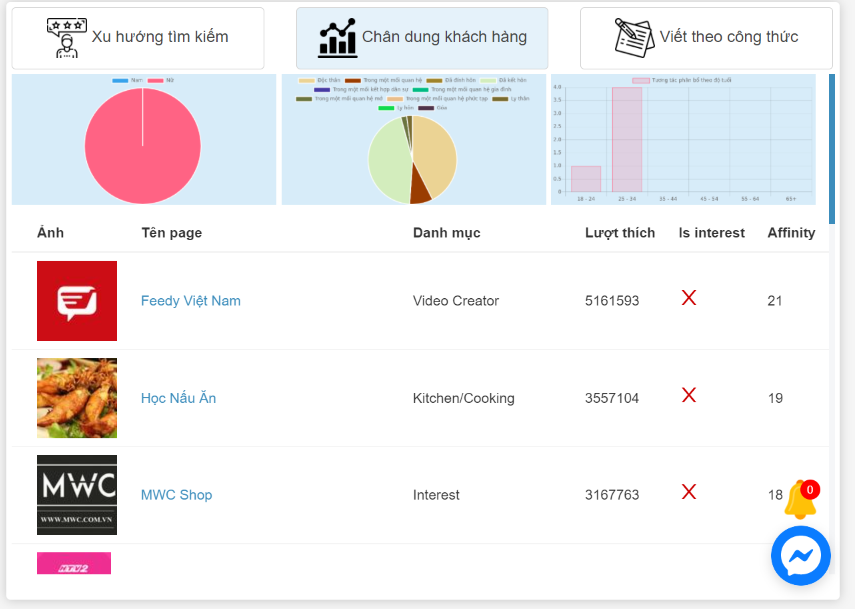855x609 pixels.
Task: Click the Affinity column header
Action: 791,233
